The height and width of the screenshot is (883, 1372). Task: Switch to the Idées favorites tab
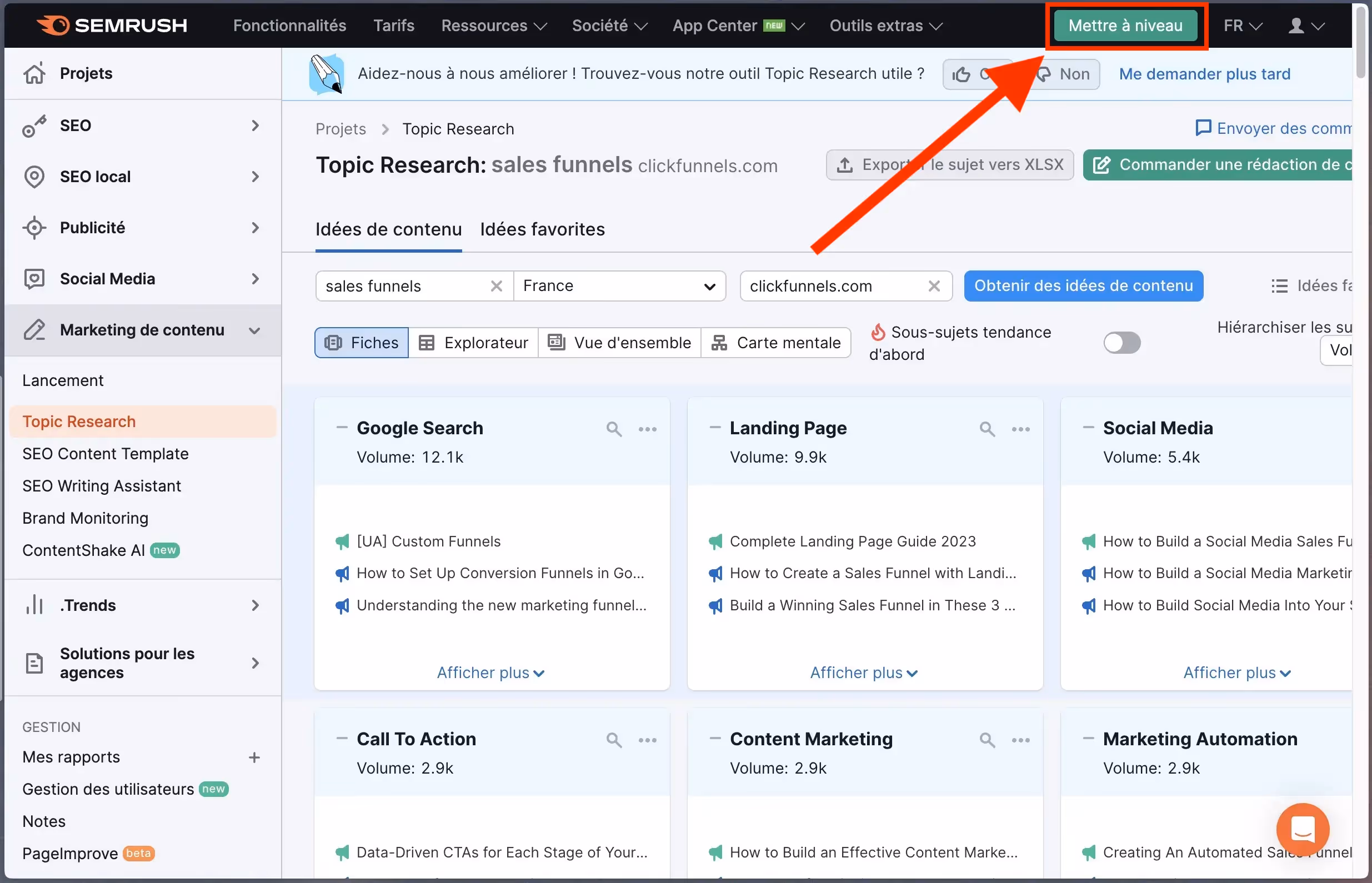click(x=542, y=229)
